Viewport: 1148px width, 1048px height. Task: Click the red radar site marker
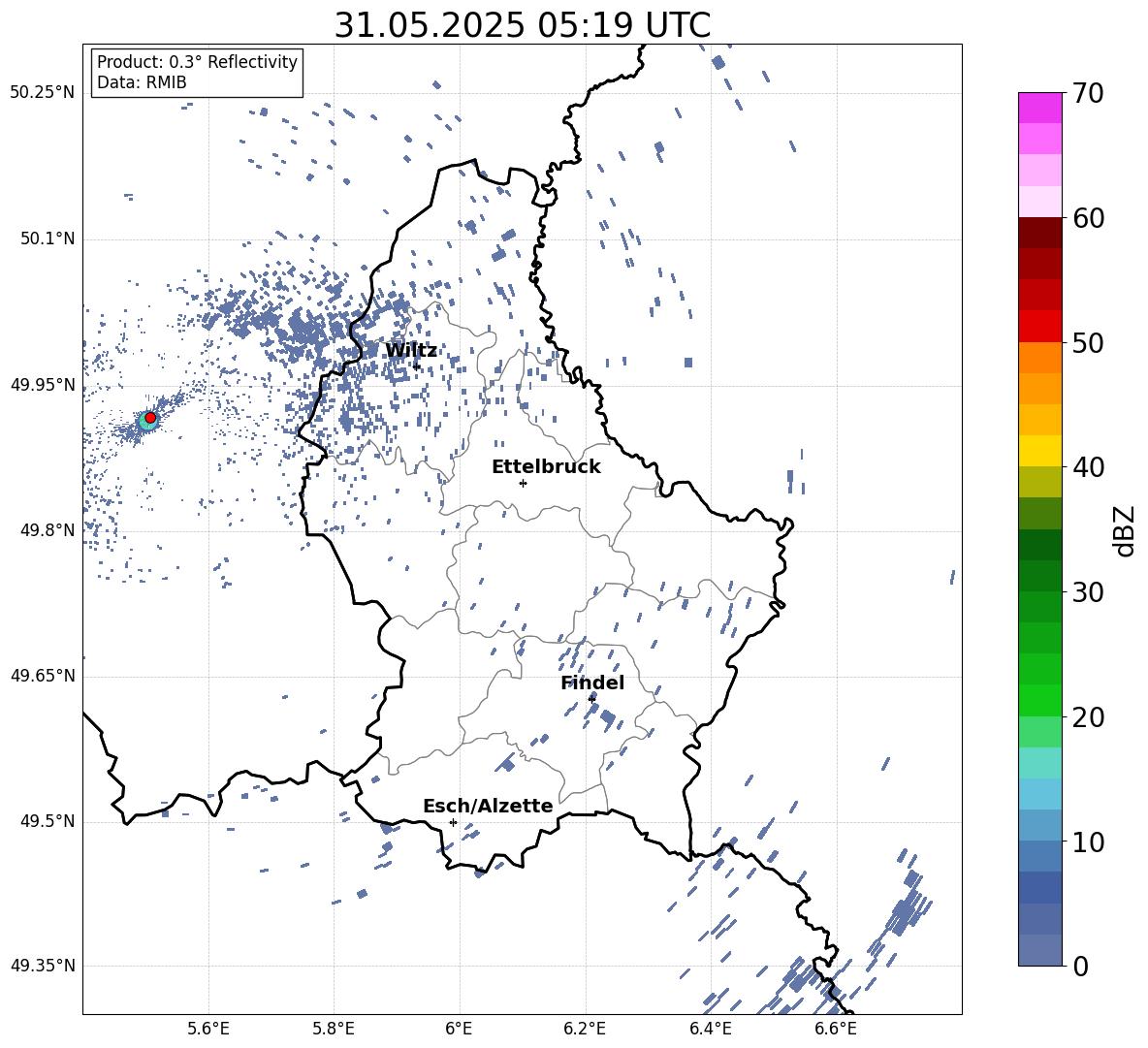[x=150, y=418]
